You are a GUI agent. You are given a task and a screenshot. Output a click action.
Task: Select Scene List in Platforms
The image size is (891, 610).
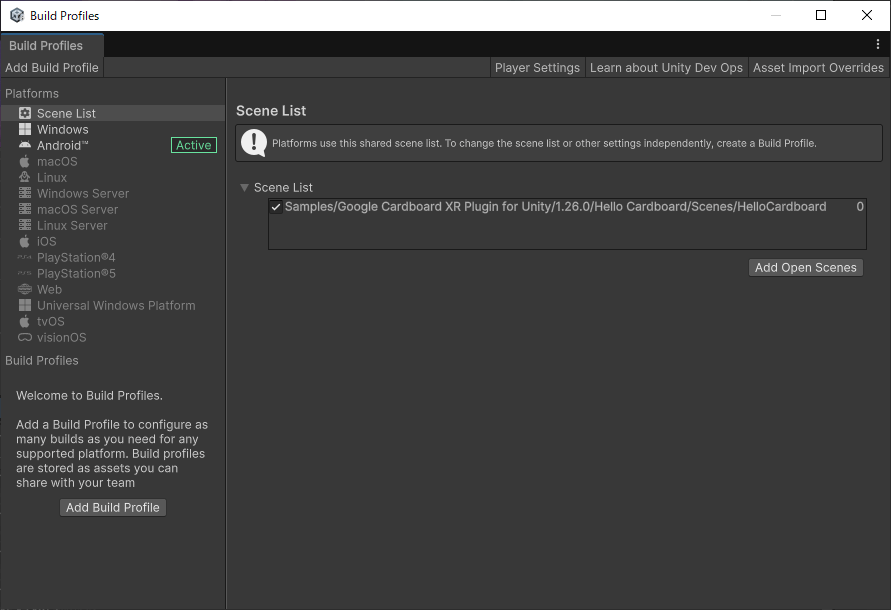[x=113, y=113]
